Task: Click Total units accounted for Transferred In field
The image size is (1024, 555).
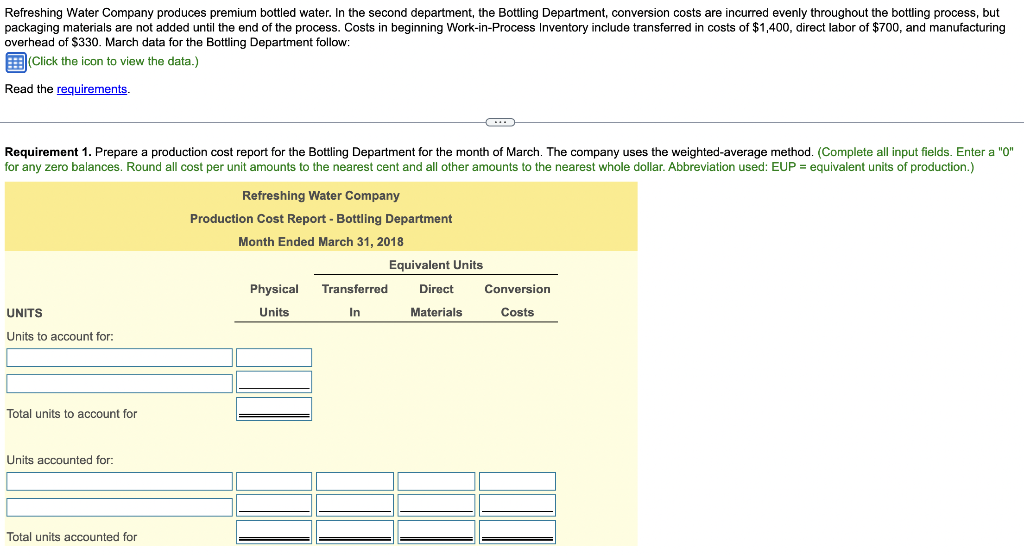Action: pyautogui.click(x=355, y=532)
